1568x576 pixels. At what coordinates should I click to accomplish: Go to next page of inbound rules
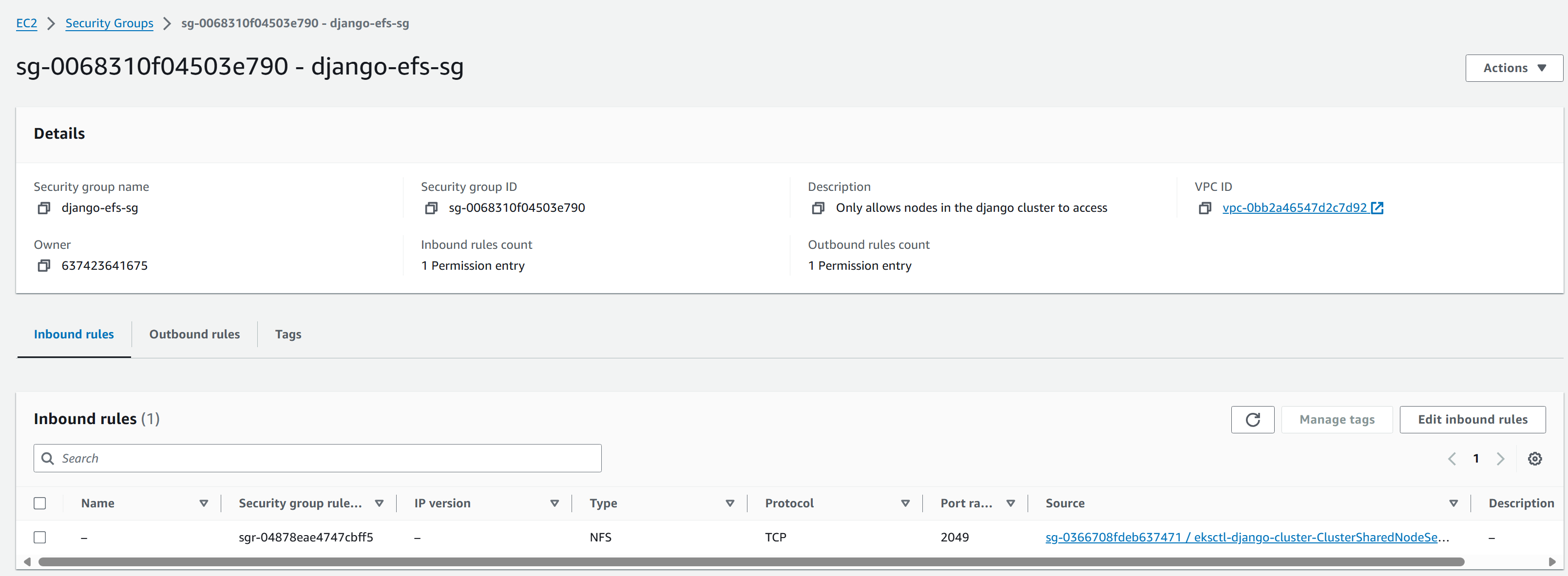(1500, 459)
